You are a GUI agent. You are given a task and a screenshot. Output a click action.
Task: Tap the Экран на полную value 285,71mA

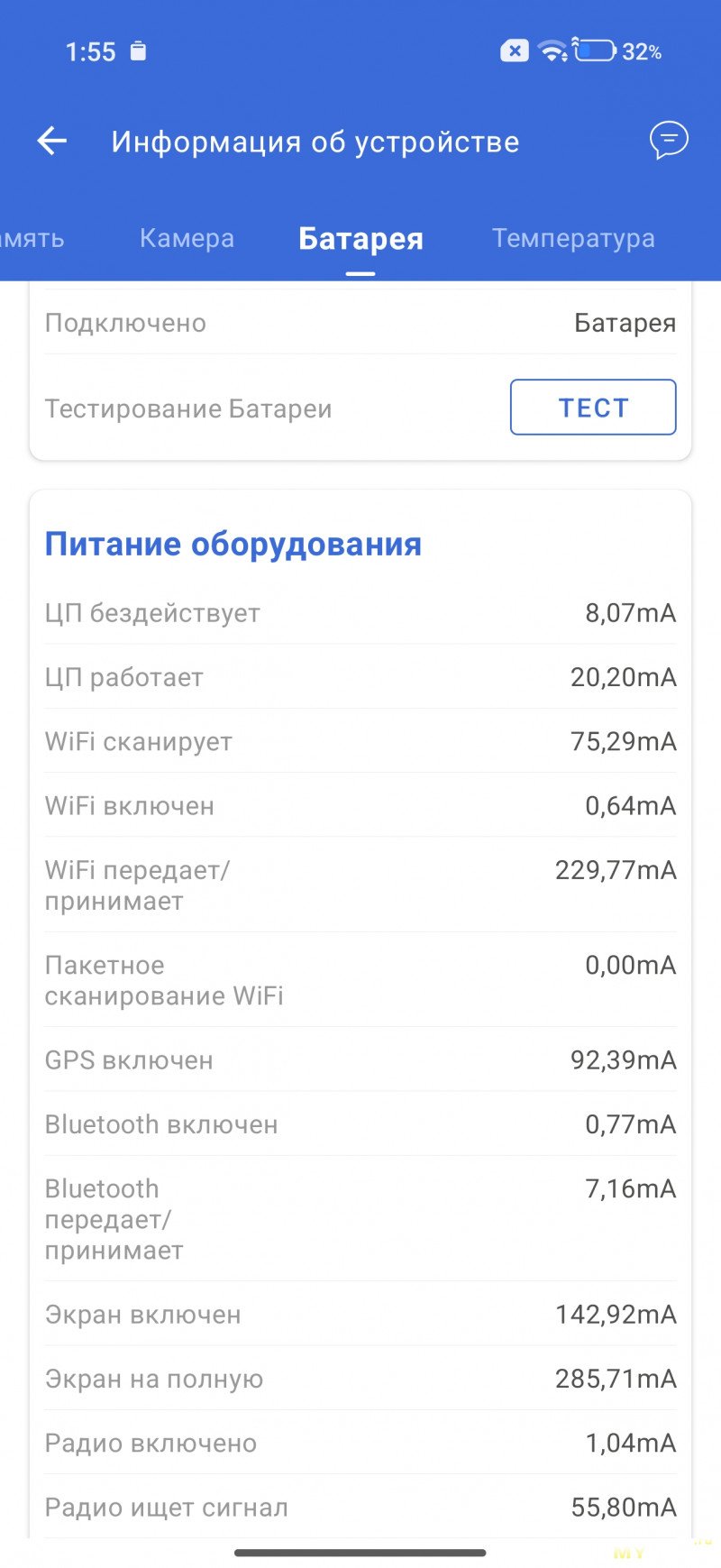pos(616,1379)
